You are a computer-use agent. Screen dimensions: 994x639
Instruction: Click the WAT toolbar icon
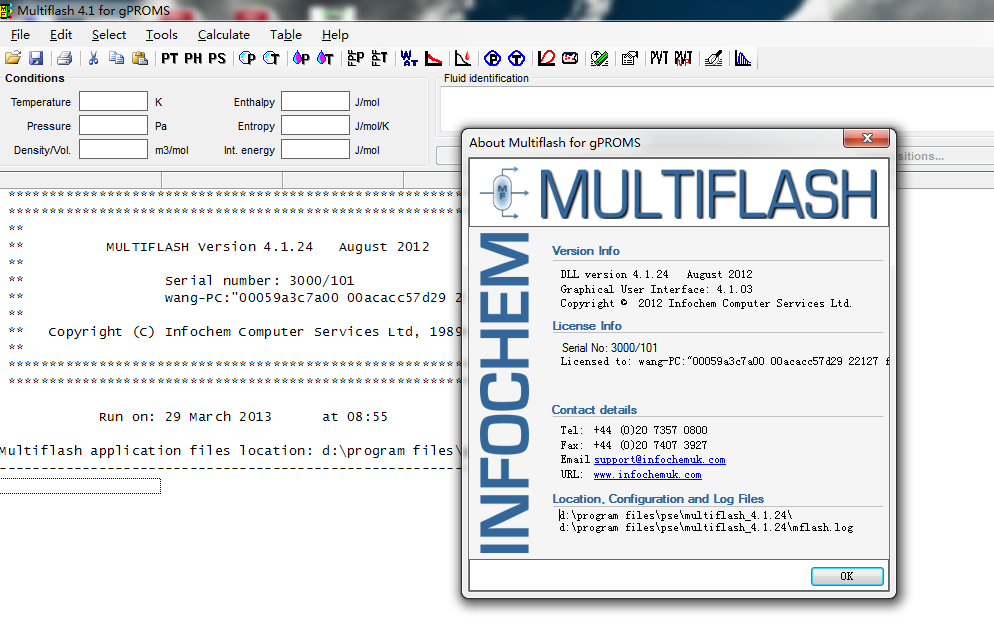(x=409, y=58)
